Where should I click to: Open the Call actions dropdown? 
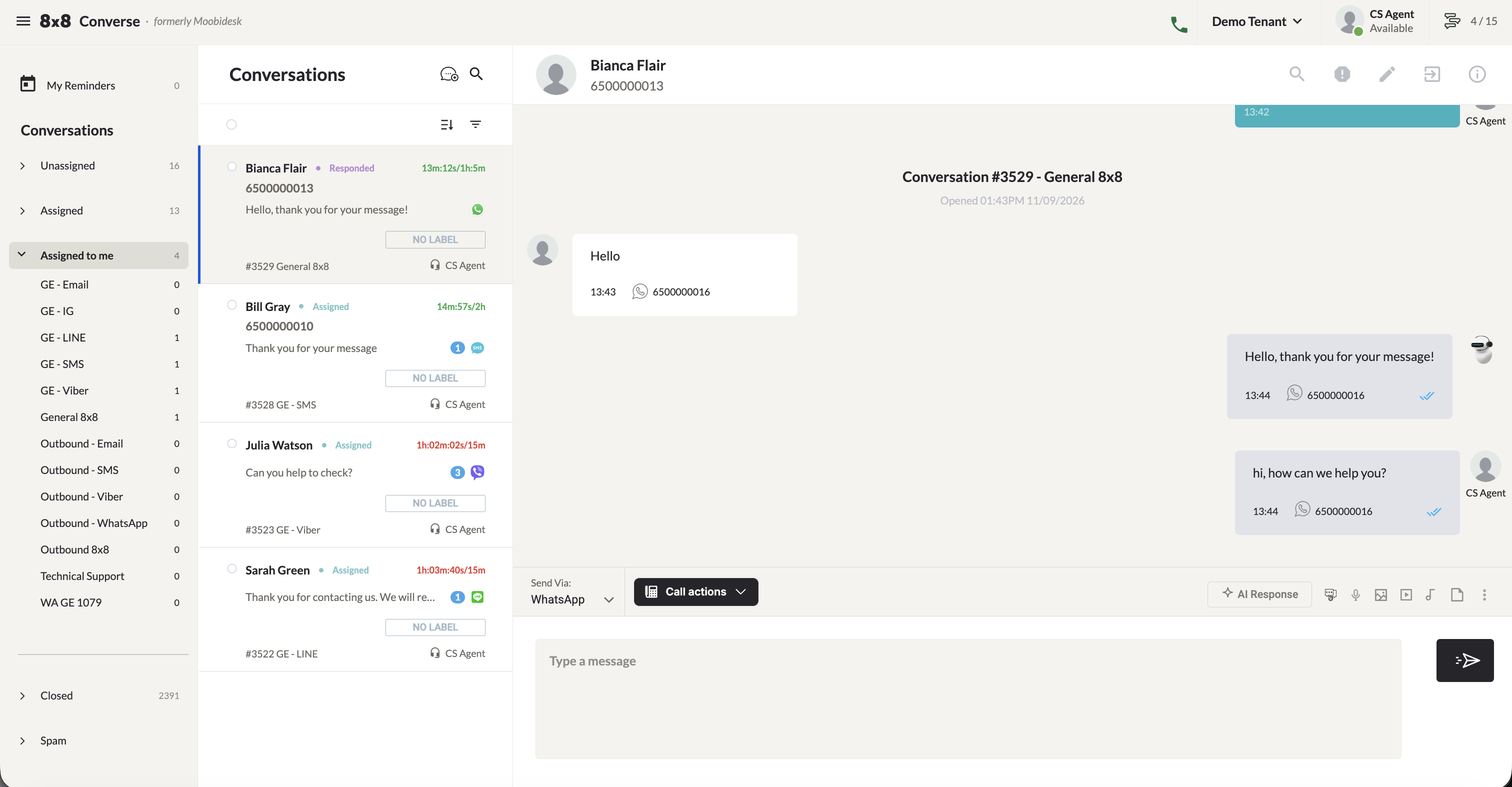[x=695, y=591]
